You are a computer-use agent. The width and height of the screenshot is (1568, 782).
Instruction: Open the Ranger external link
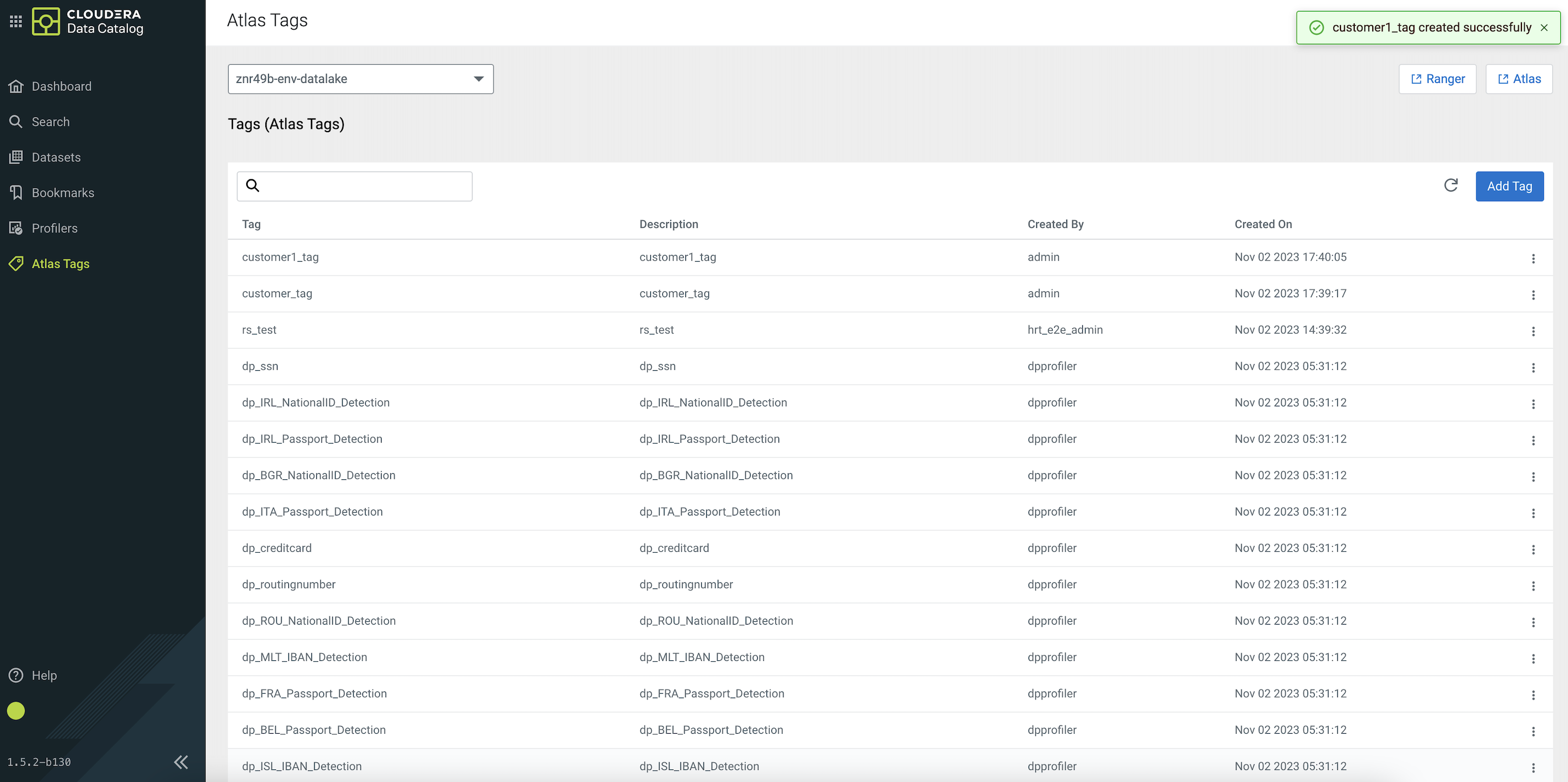[1437, 79]
